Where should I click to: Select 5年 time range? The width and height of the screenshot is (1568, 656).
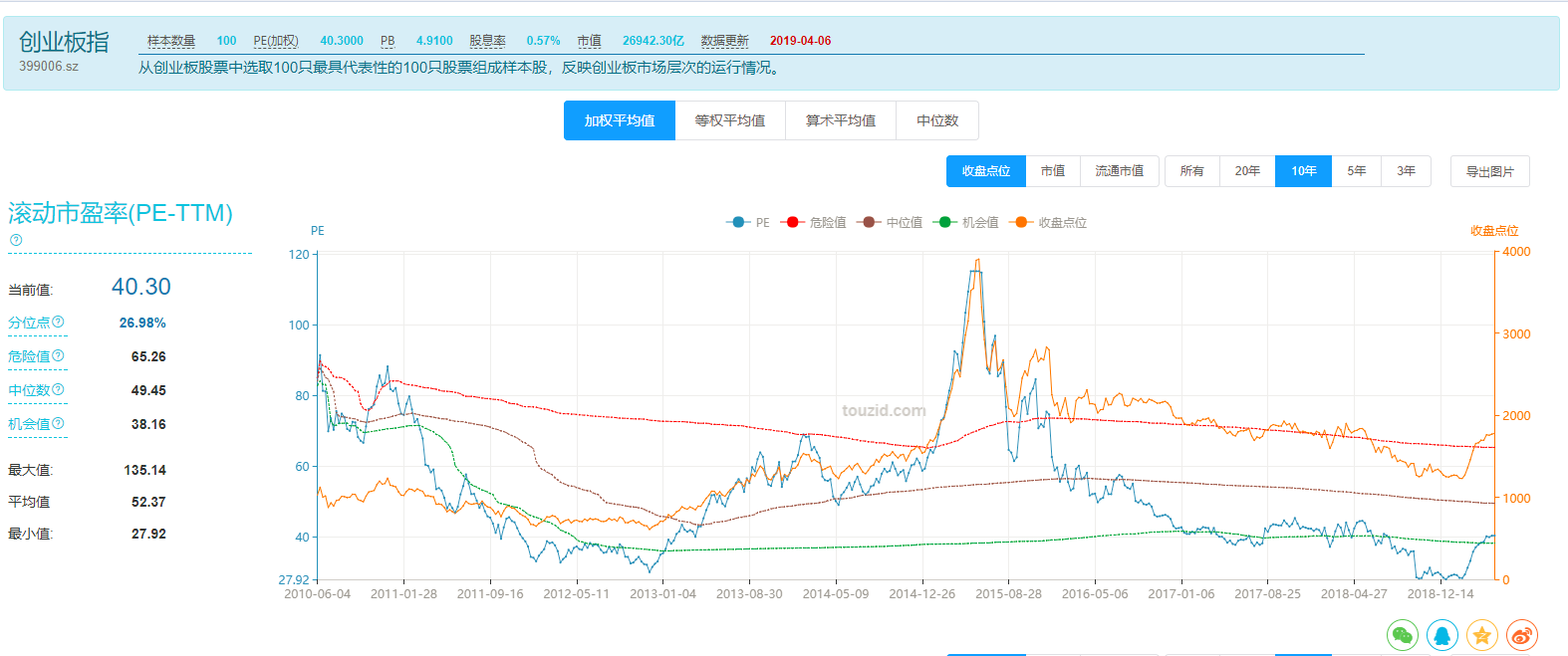1357,171
